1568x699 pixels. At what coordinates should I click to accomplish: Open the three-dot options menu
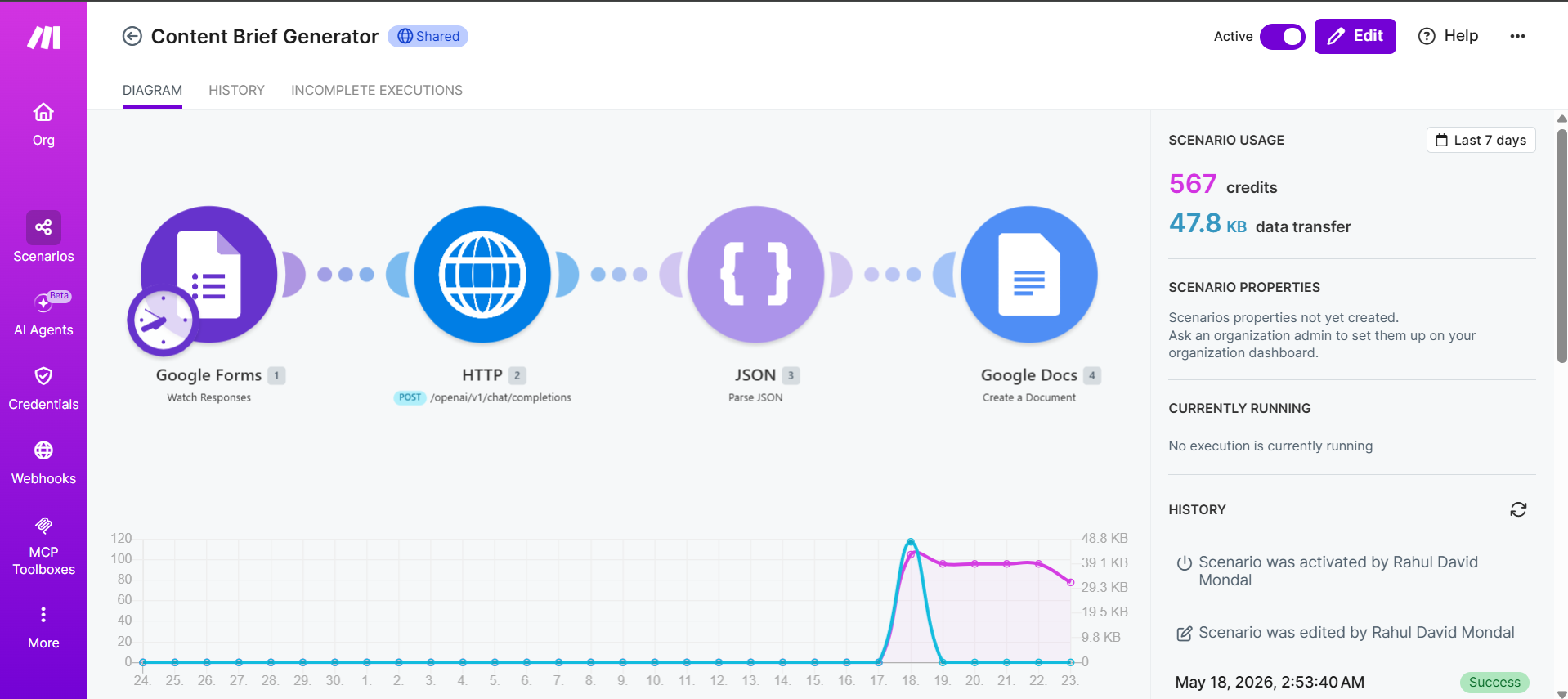point(1517,36)
